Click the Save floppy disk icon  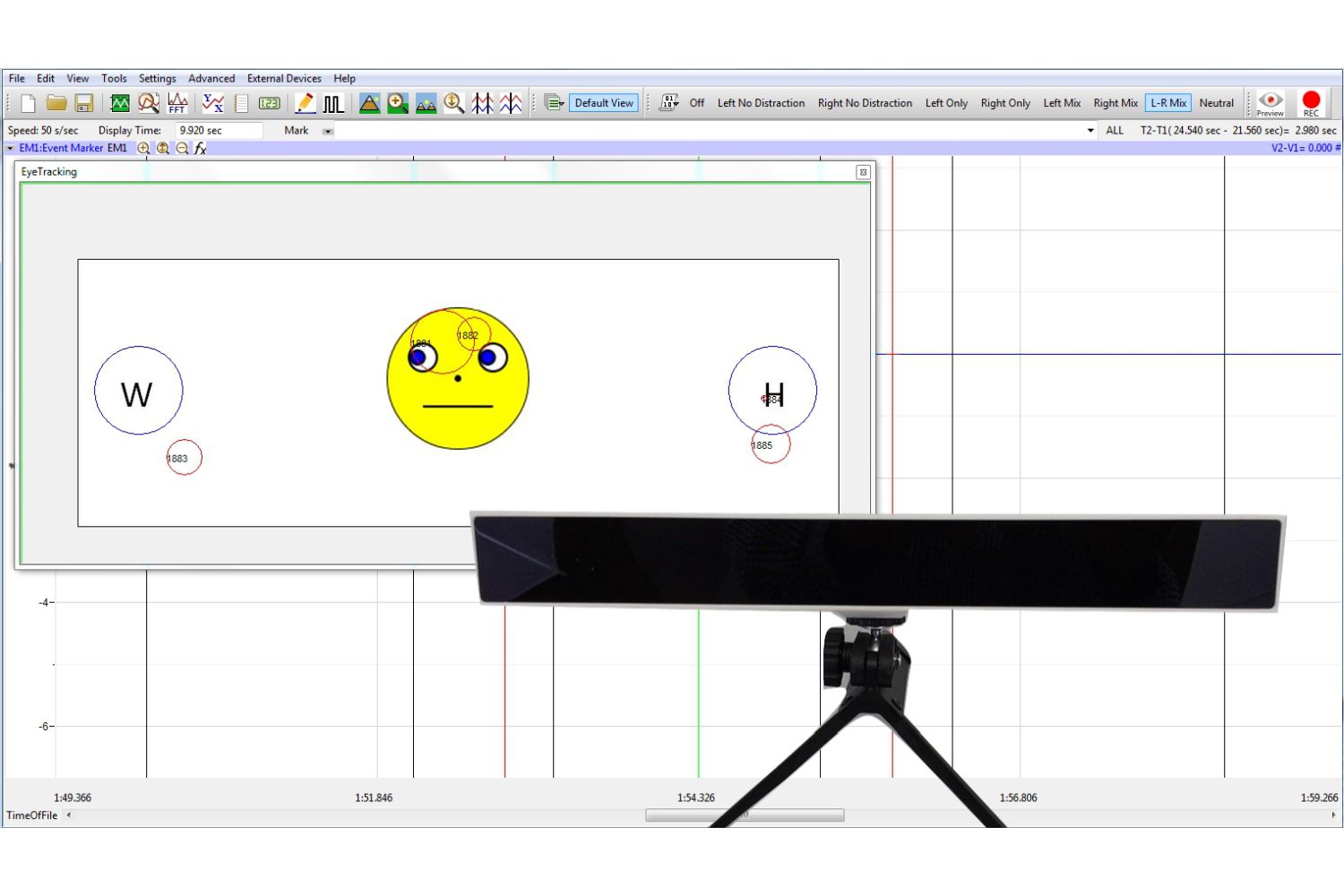(x=84, y=103)
